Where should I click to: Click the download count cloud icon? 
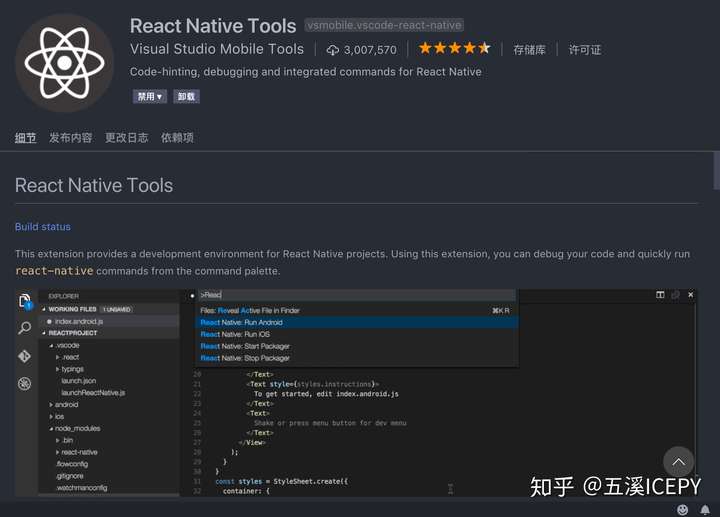[x=332, y=50]
